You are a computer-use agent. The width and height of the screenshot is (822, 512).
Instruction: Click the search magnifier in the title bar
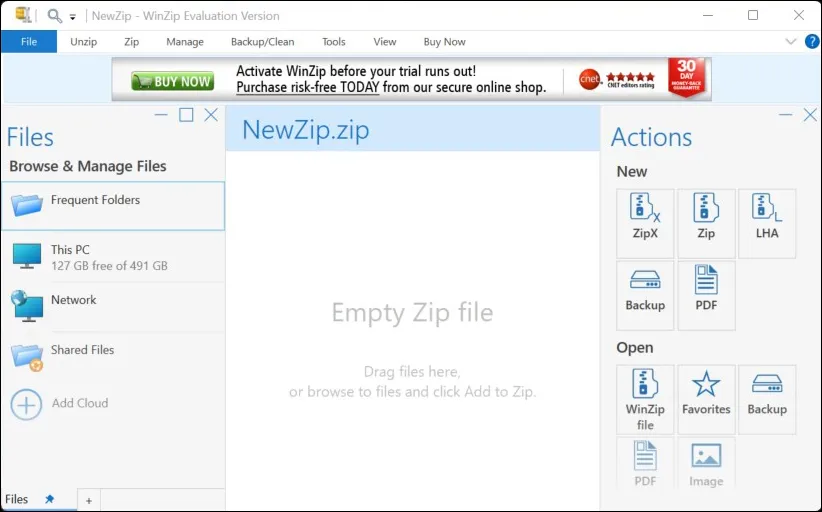click(x=54, y=16)
